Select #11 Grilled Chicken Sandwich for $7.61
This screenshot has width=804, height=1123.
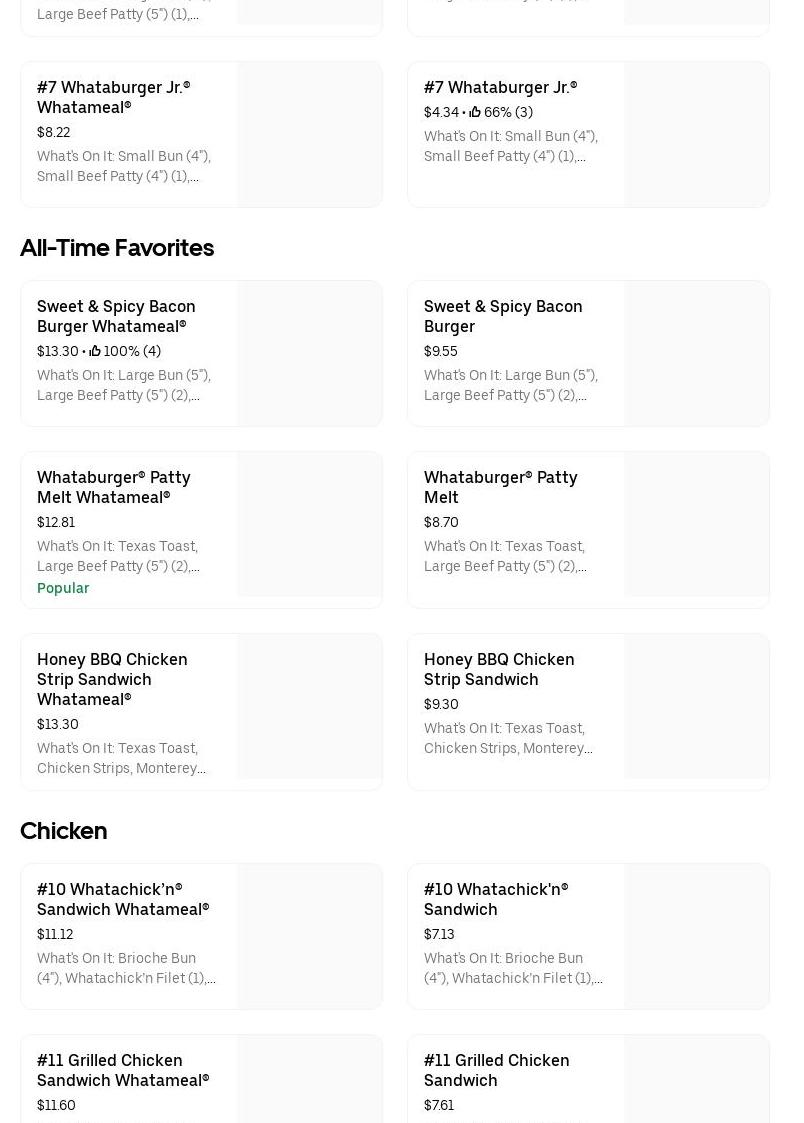[x=496, y=1070]
